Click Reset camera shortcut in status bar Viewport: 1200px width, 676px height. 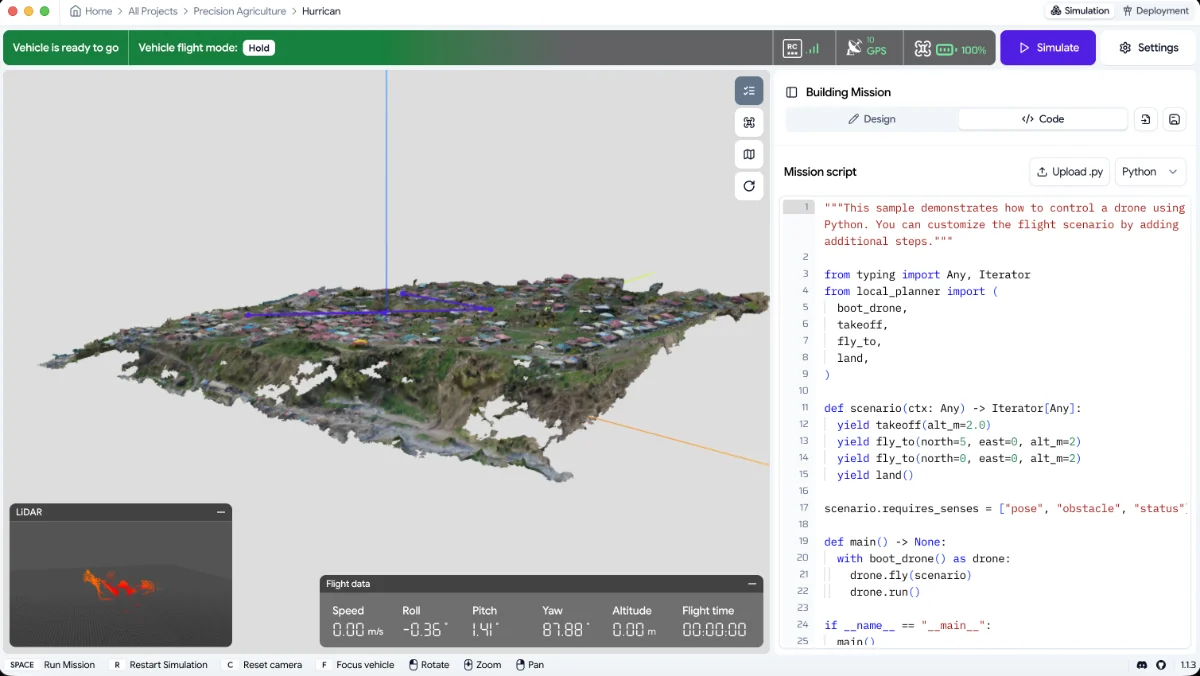point(272,665)
